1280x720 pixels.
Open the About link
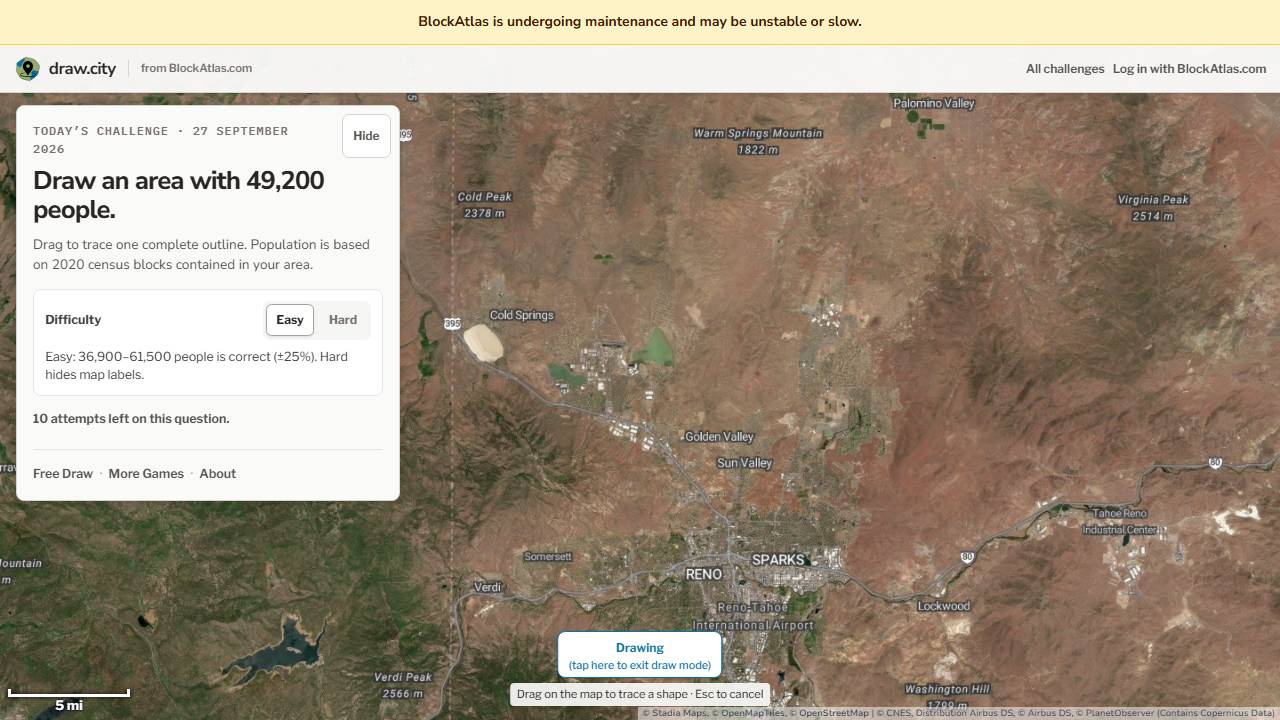coord(217,474)
